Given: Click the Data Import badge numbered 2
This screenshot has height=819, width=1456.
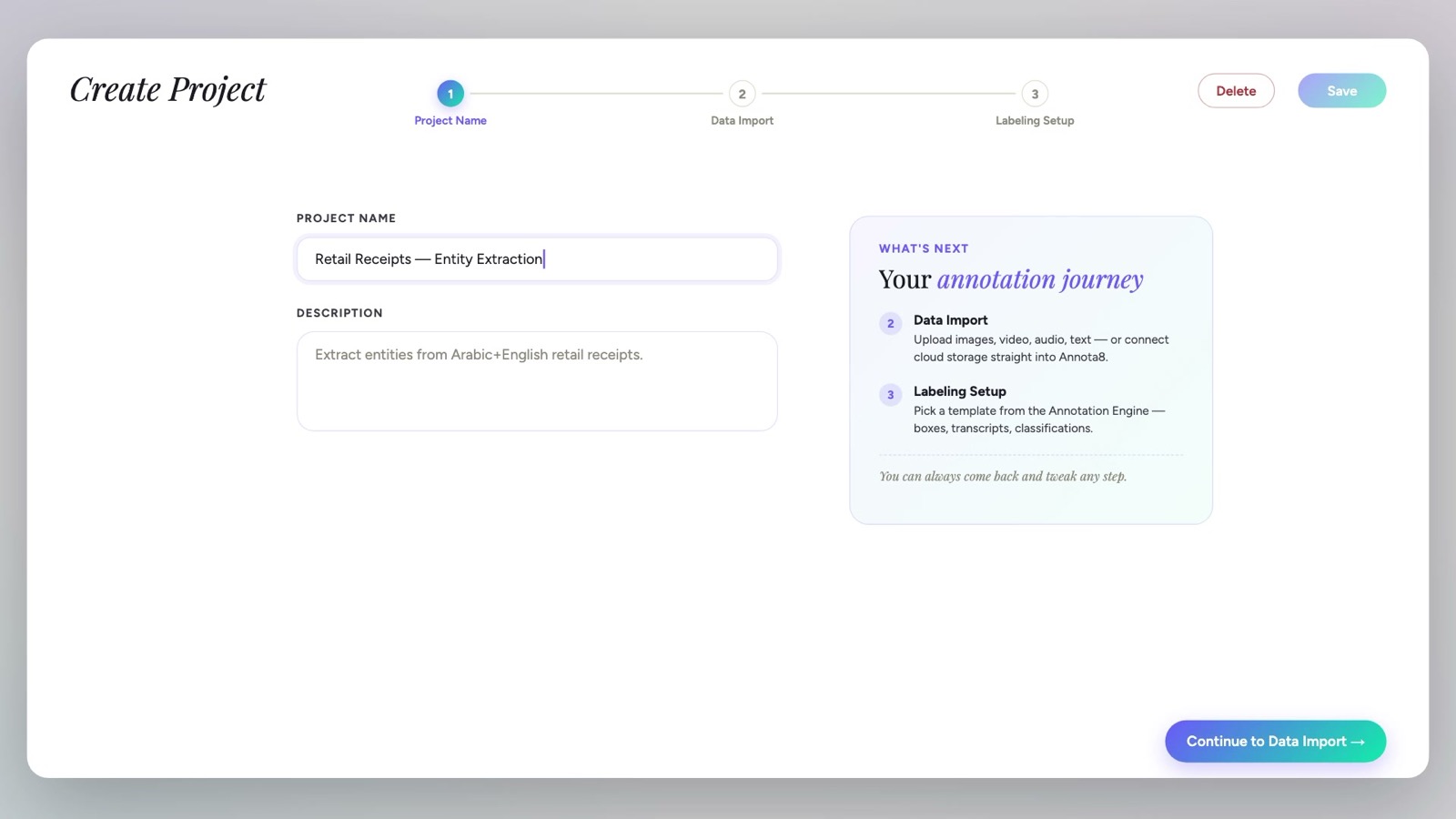Looking at the screenshot, I should pos(891,323).
